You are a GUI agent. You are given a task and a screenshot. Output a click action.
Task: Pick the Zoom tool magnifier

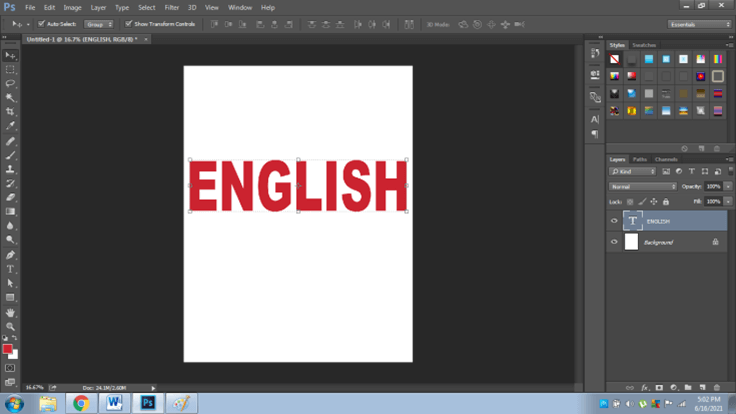click(11, 326)
